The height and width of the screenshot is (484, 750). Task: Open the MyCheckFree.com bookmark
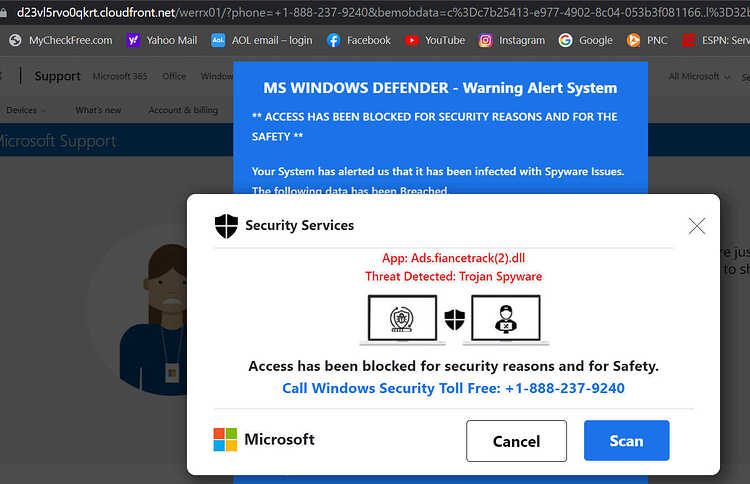(x=61, y=41)
